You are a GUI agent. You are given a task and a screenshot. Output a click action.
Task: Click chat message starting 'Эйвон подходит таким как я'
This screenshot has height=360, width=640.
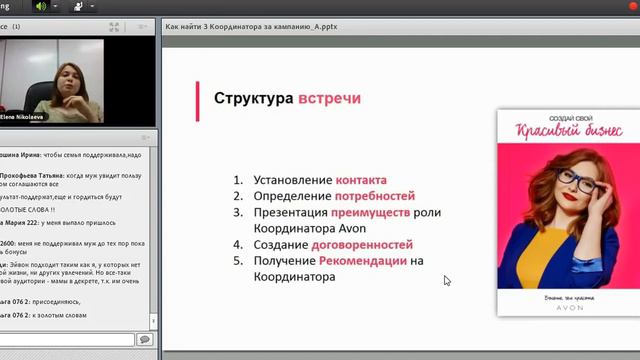[70, 273]
